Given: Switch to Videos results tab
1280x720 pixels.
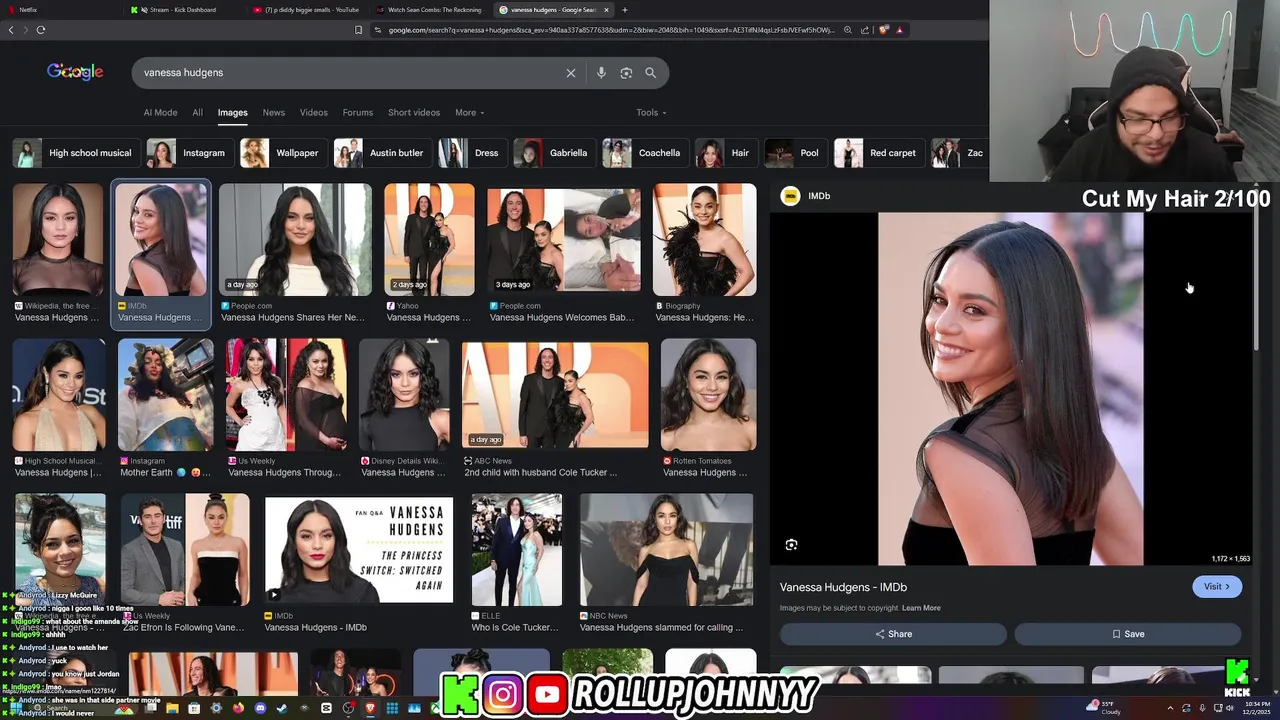Looking at the screenshot, I should click(x=313, y=113).
